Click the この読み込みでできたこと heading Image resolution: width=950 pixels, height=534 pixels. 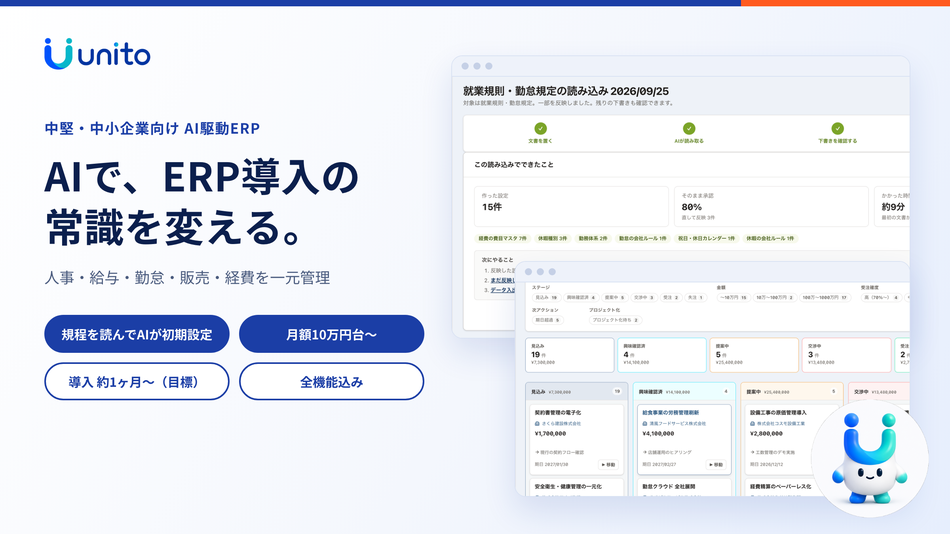514,164
